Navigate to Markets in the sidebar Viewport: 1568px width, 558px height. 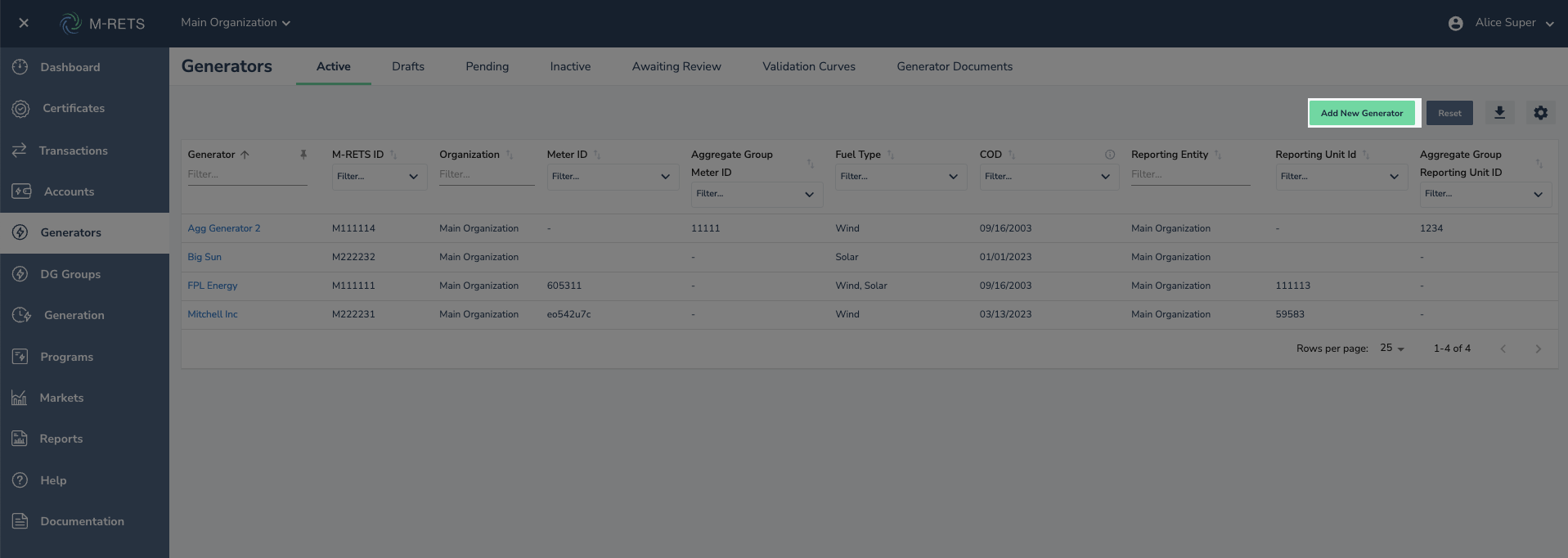[84, 398]
